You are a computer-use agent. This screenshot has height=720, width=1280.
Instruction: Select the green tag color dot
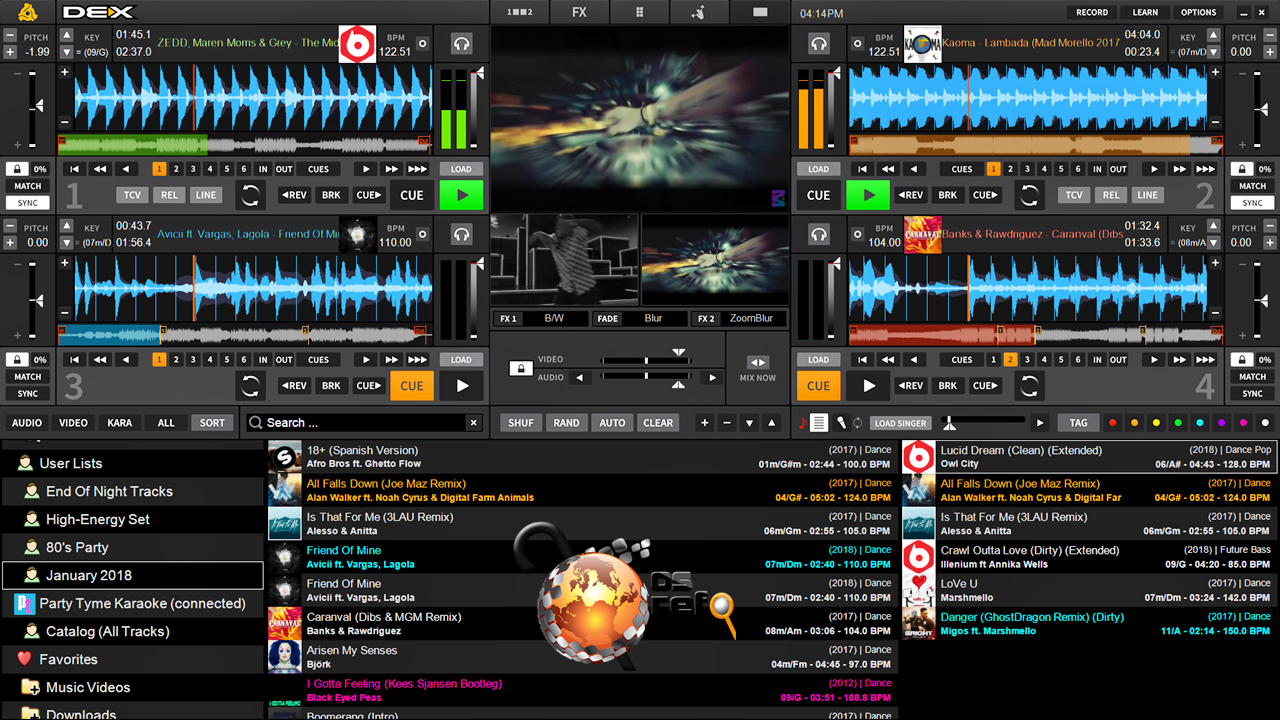(x=1177, y=423)
